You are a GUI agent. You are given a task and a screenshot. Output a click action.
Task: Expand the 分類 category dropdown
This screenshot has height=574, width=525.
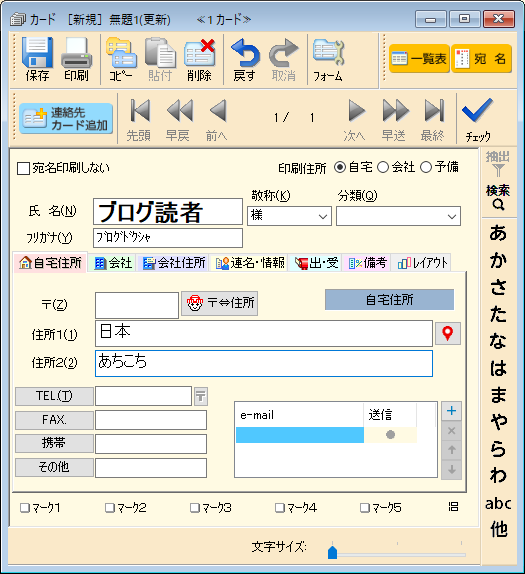(452, 216)
